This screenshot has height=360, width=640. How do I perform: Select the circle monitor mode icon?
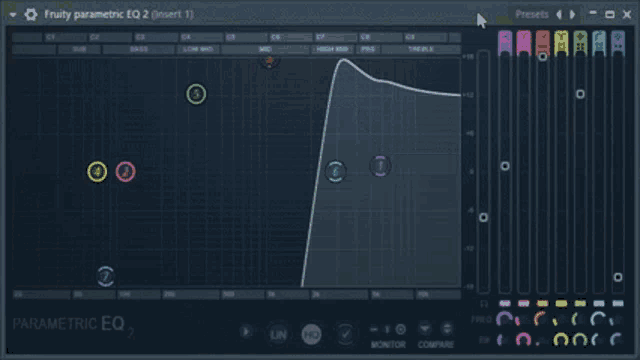[401, 329]
